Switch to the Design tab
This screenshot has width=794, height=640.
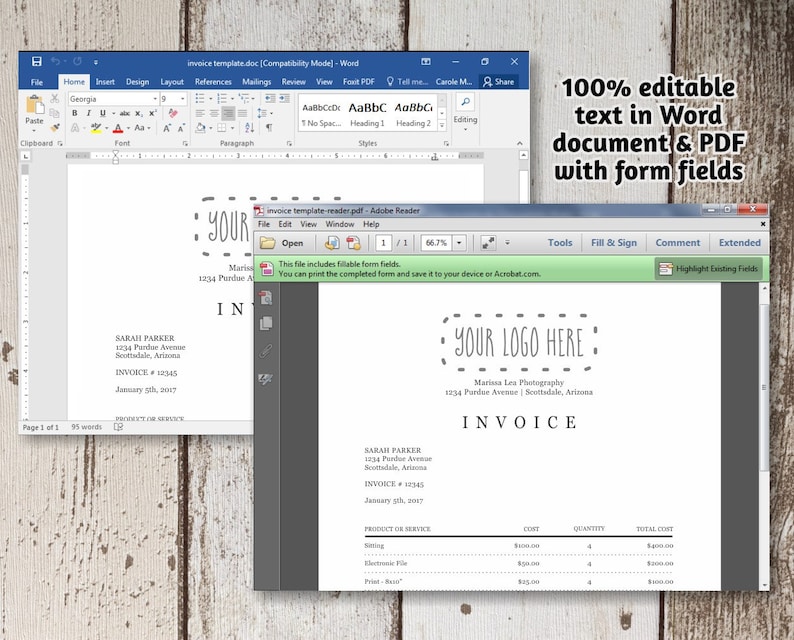click(x=137, y=82)
